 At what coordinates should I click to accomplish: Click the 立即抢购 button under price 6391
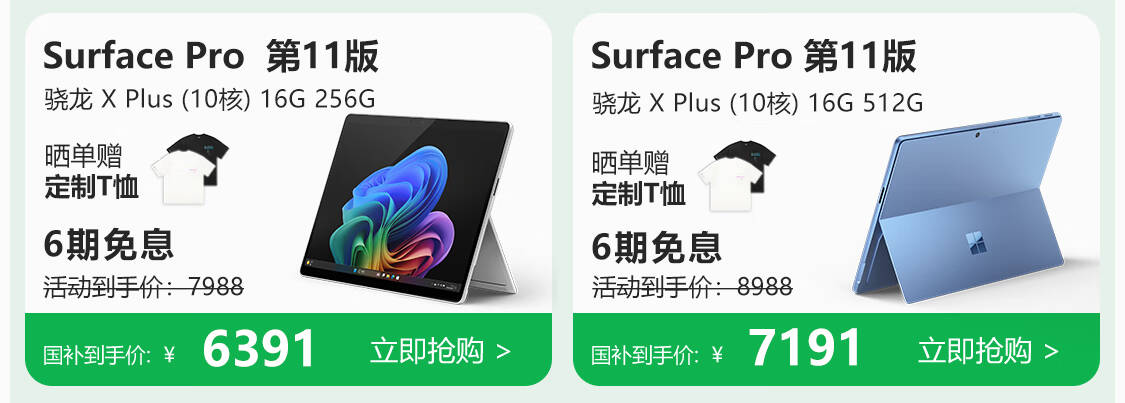(441, 351)
